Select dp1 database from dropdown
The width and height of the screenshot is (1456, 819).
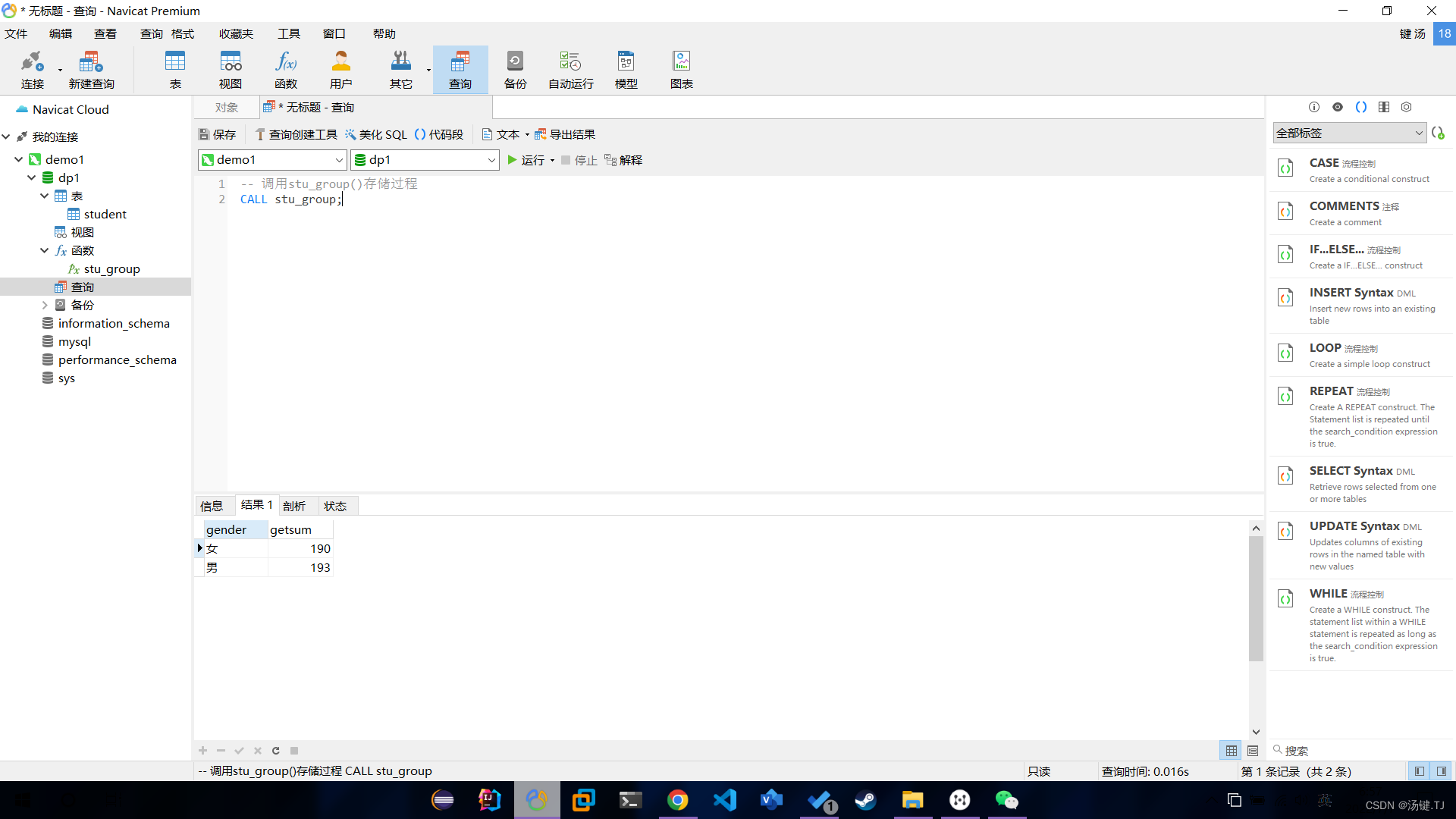point(423,159)
